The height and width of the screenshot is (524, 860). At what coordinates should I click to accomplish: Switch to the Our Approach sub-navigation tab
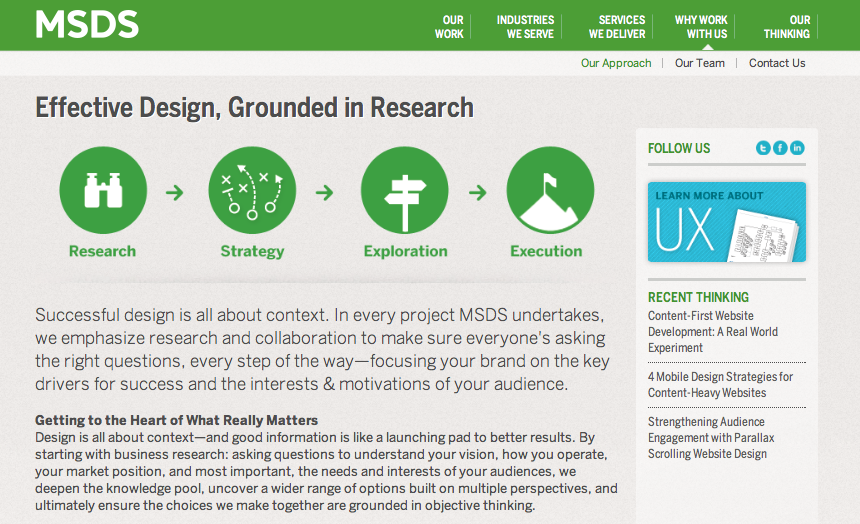click(x=616, y=63)
